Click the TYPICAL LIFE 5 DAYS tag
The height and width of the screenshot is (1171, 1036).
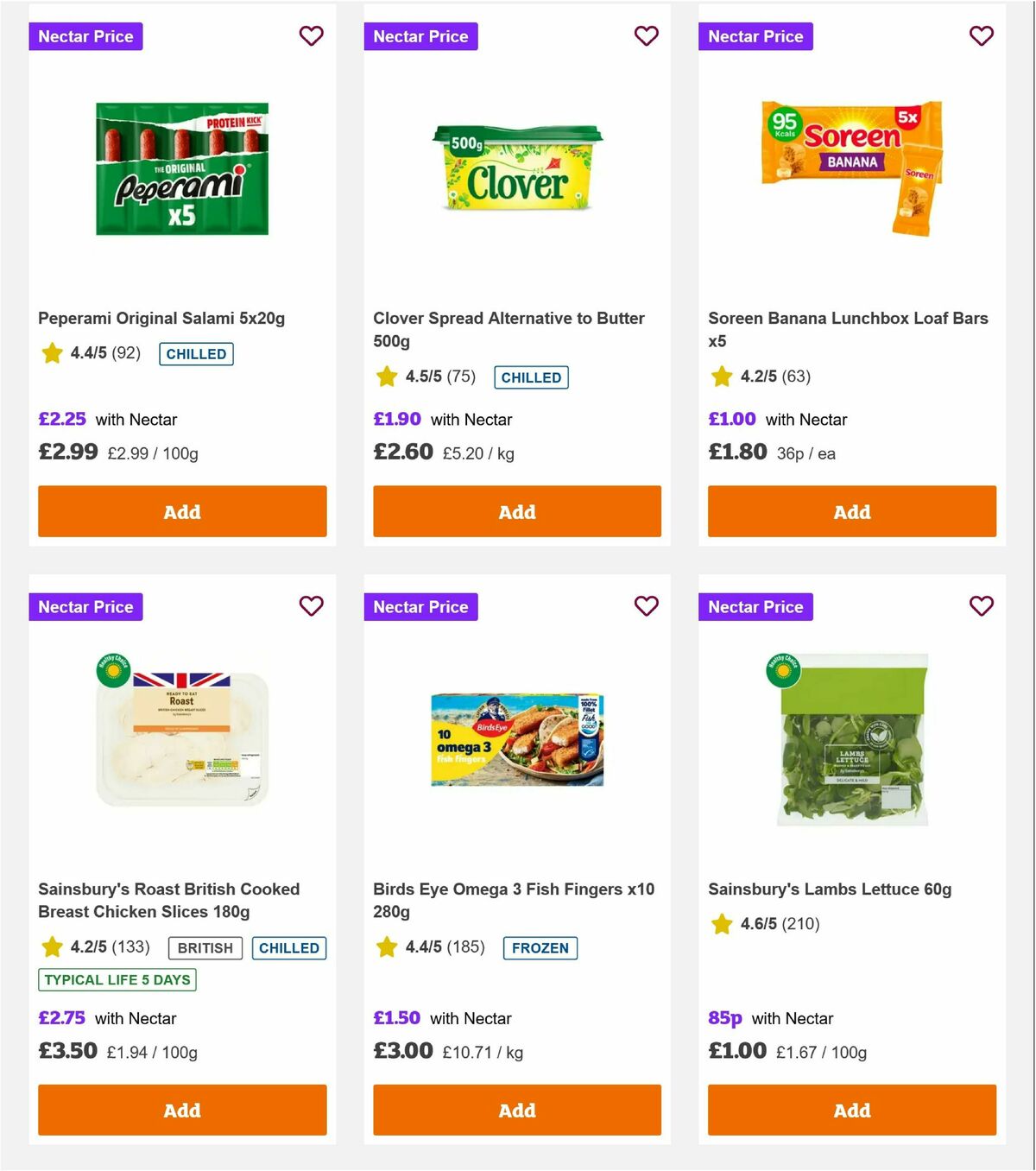117,979
